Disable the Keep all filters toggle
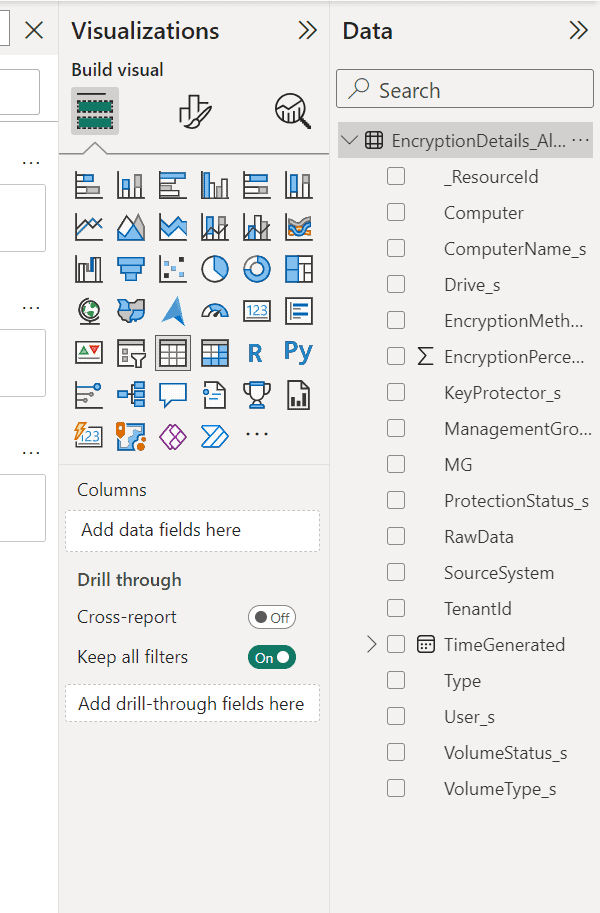Viewport: 600px width, 913px height. 272,657
